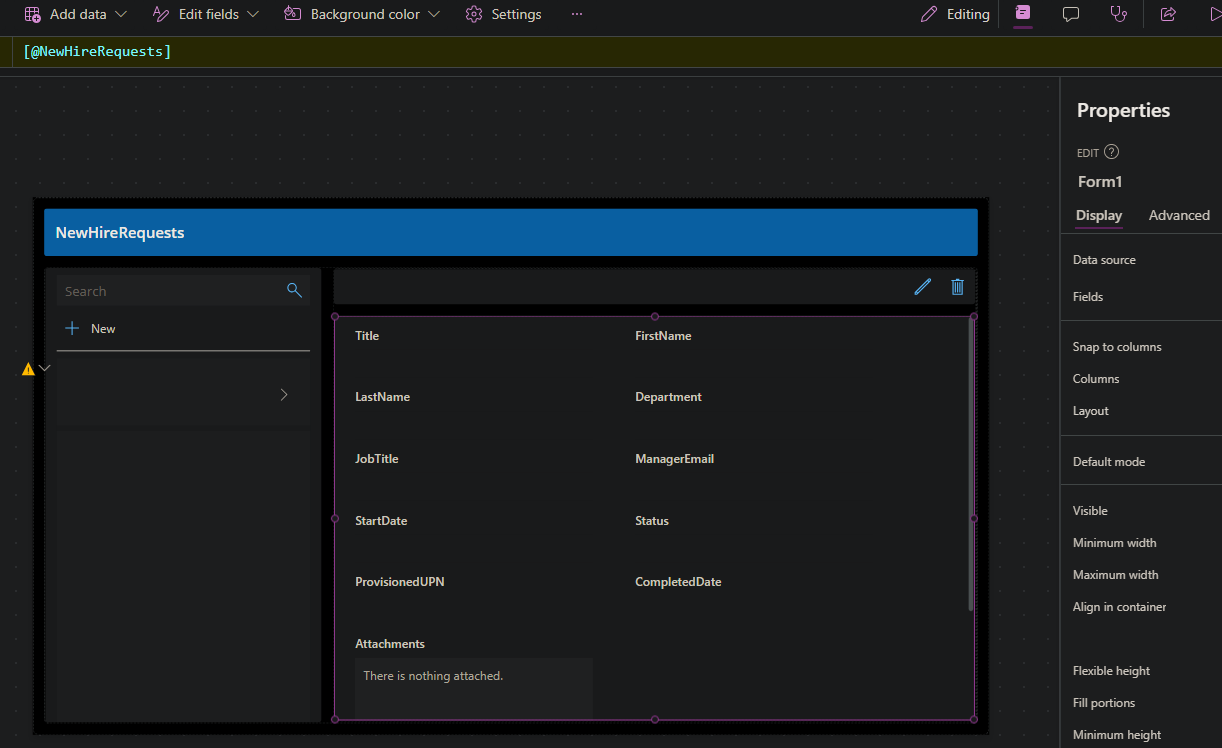Click the Preview app play icon
Viewport: 1222px width, 748px height.
[x=1215, y=15]
